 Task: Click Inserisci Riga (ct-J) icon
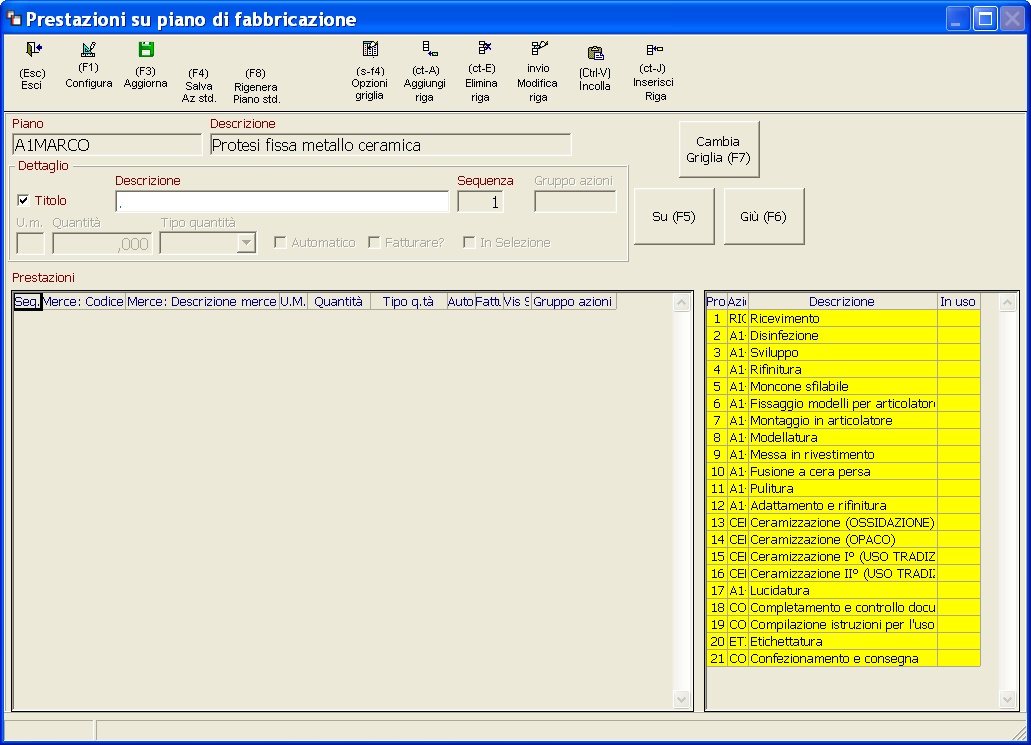click(x=654, y=49)
